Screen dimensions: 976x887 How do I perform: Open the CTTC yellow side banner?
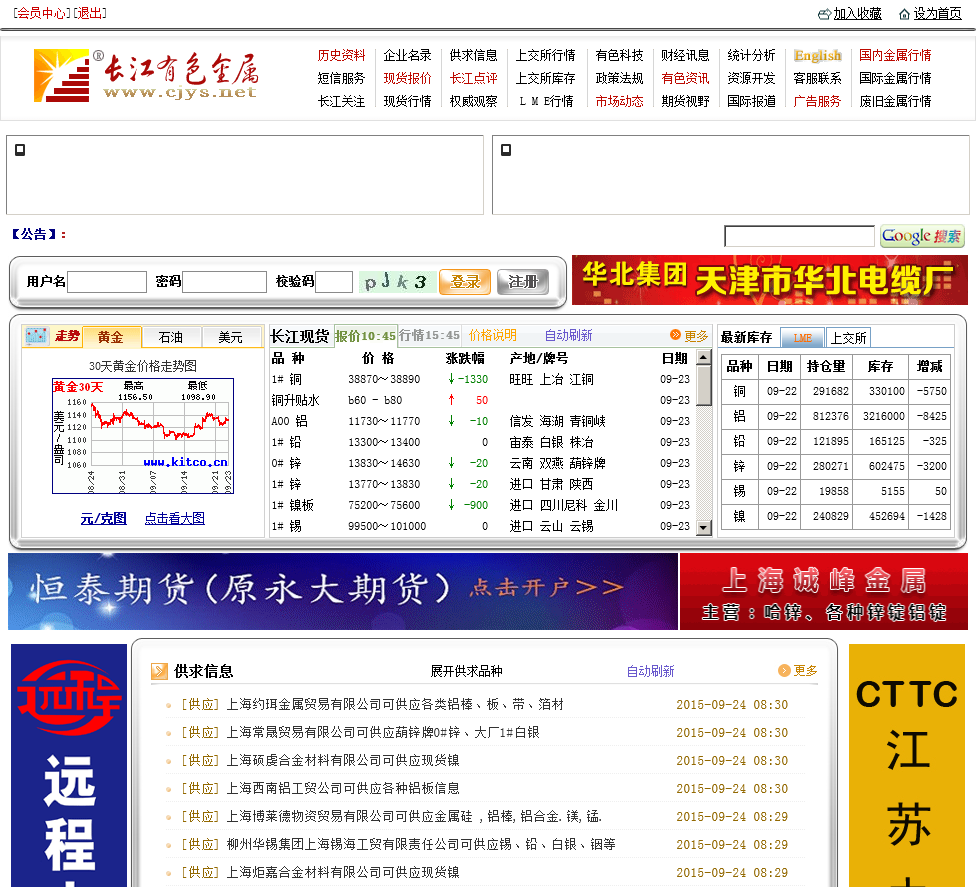[907, 766]
